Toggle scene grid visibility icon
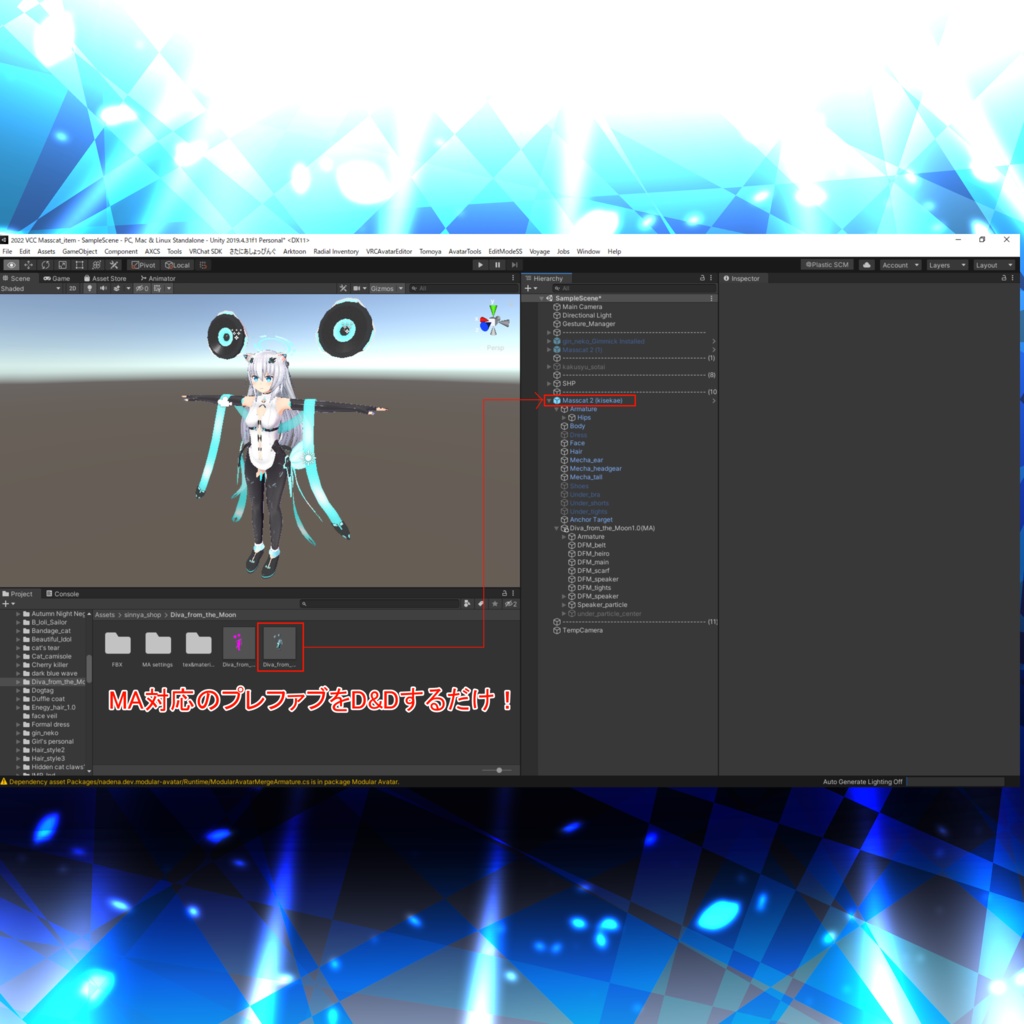The width and height of the screenshot is (1024, 1024). (x=157, y=288)
